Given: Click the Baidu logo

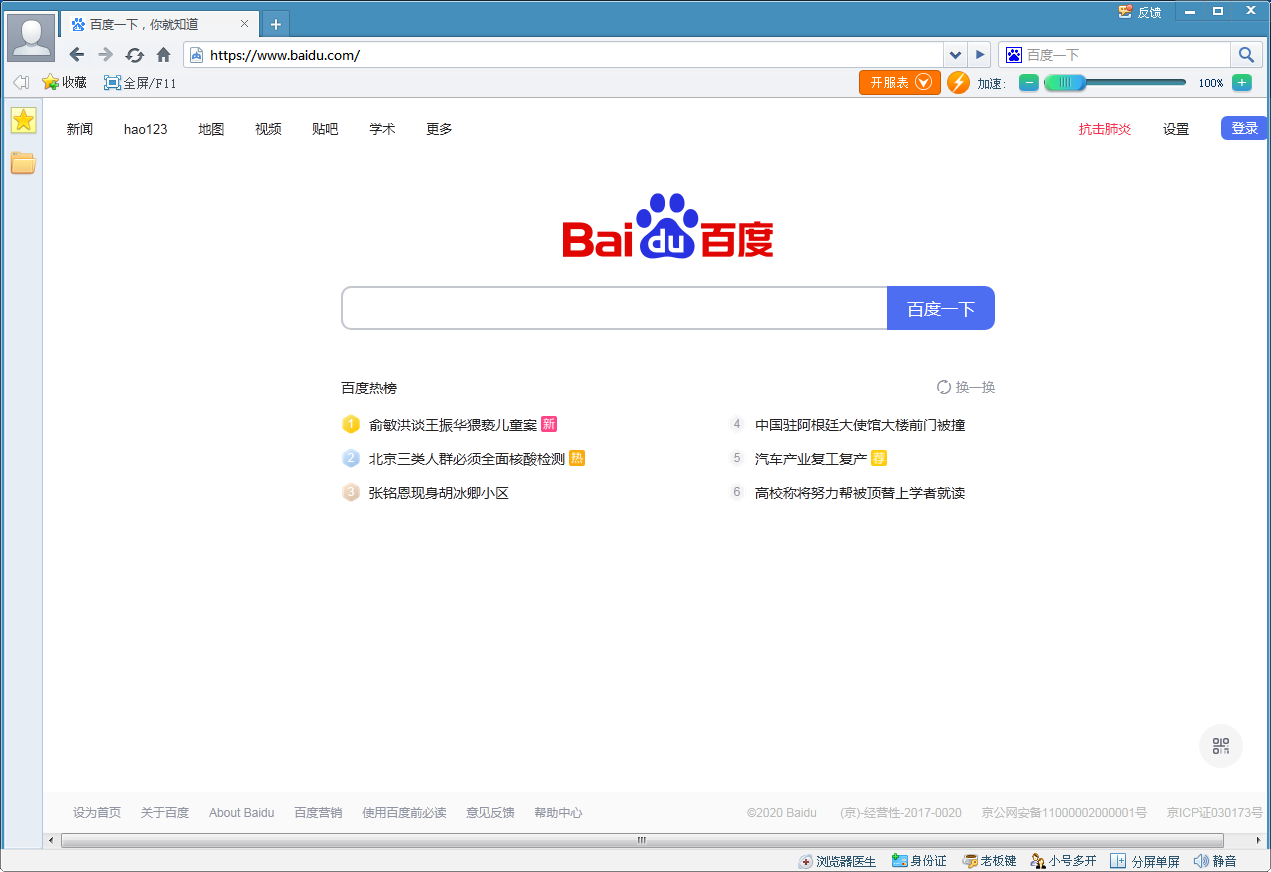Looking at the screenshot, I should click(x=668, y=226).
